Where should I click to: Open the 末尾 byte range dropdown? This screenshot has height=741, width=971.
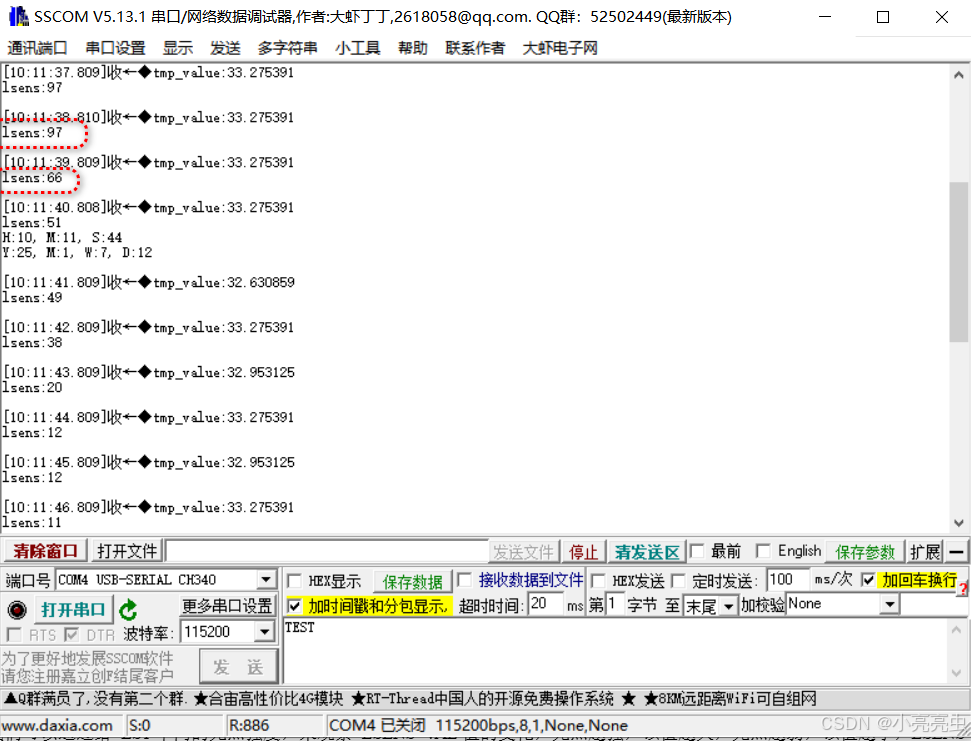coord(728,606)
